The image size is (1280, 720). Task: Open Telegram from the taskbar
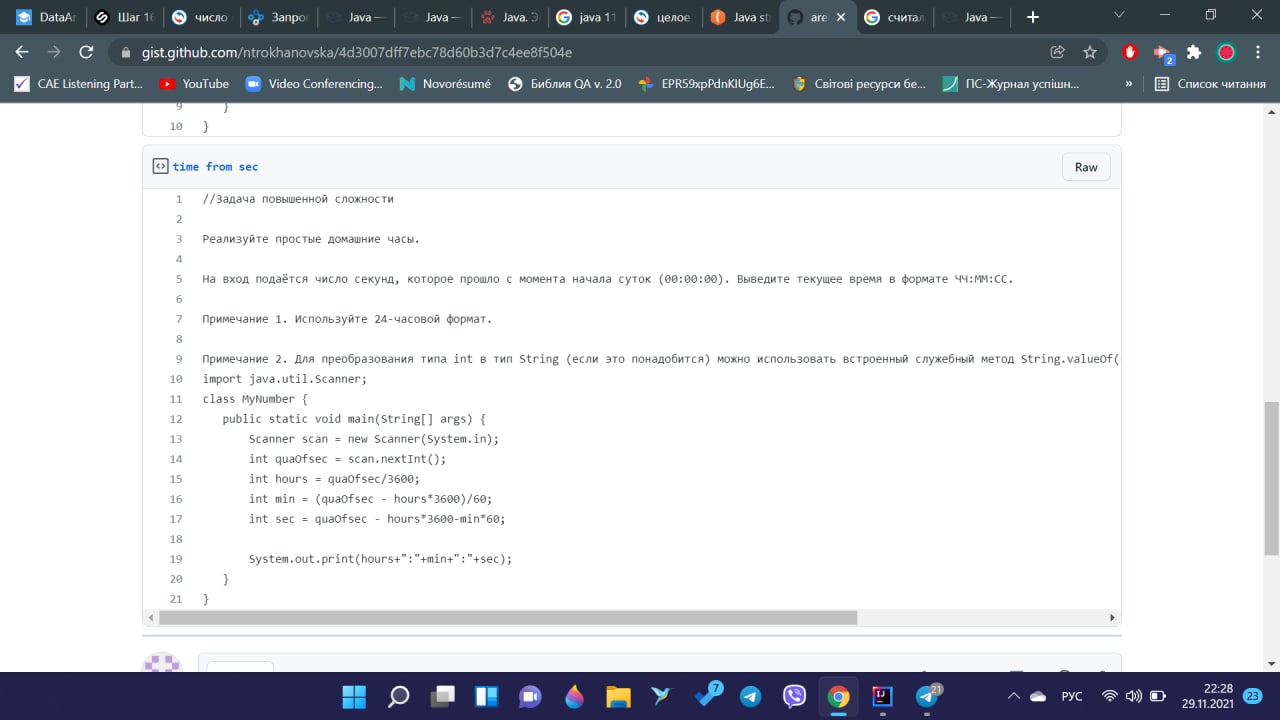point(750,696)
